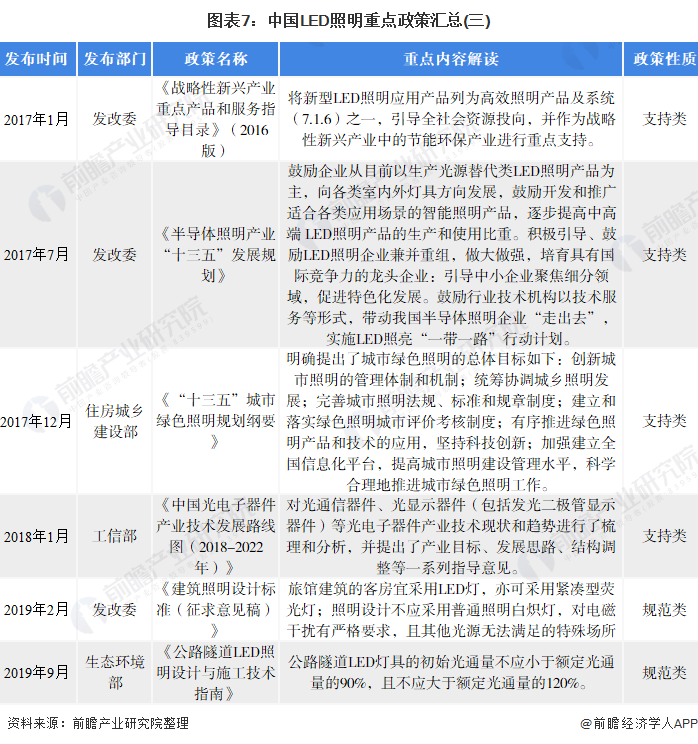Click the 2019年2月 date cell
The image size is (698, 744).
[37, 609]
